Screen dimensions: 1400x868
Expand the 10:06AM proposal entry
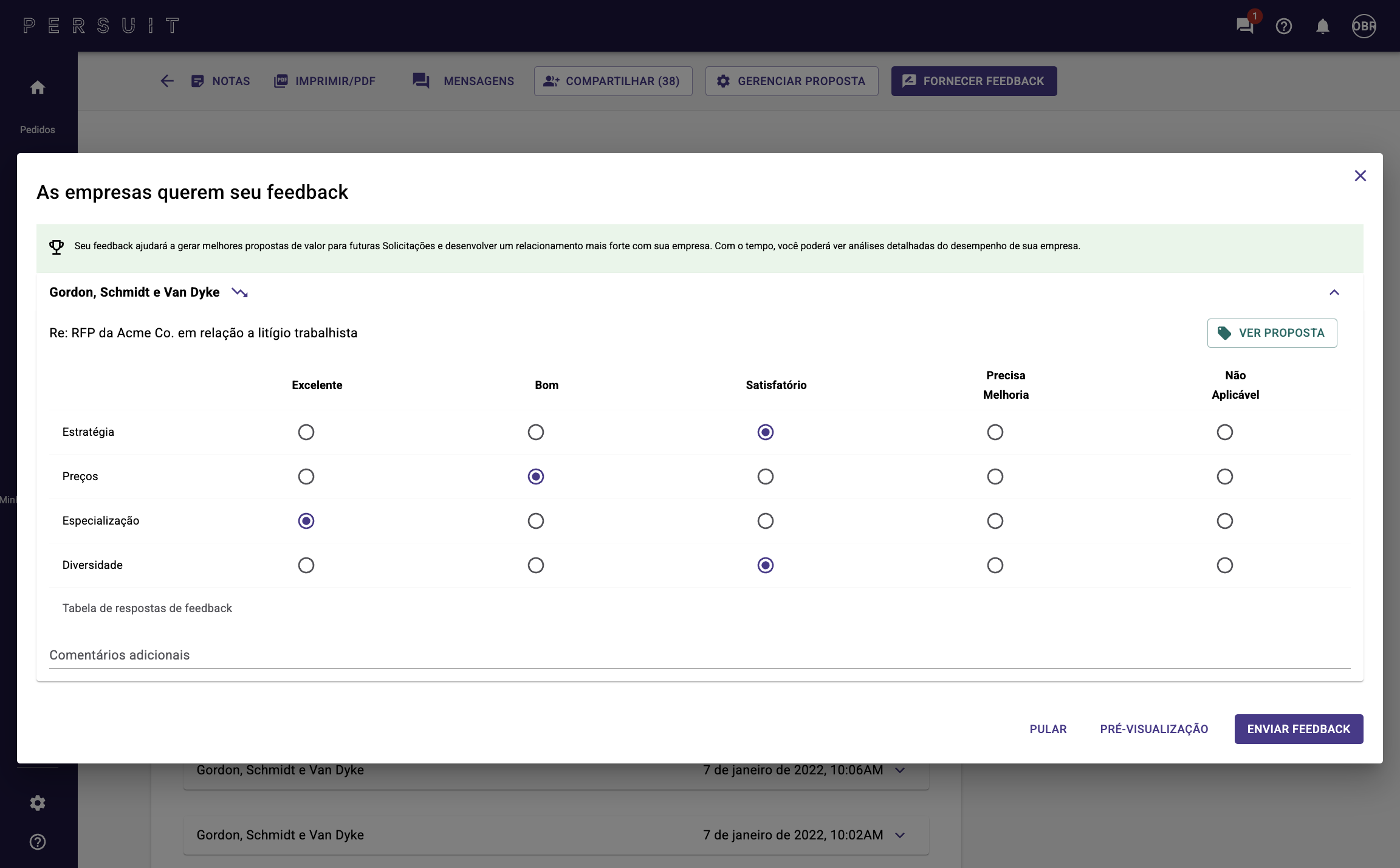coord(900,770)
